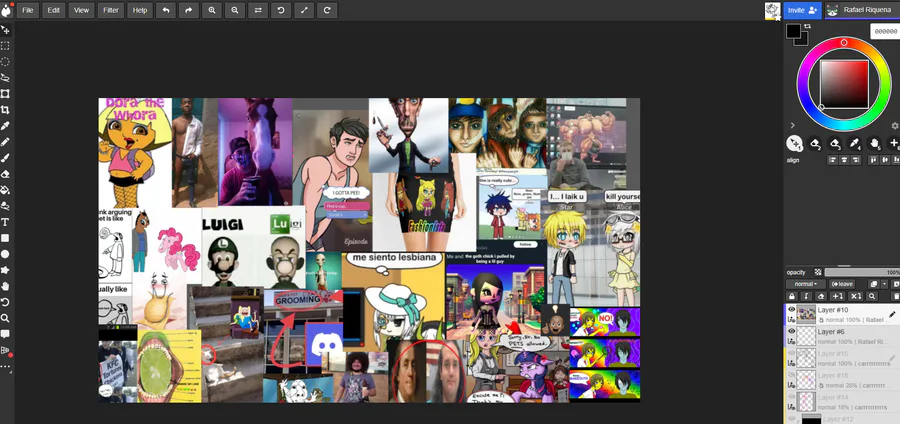The height and width of the screenshot is (424, 900).
Task: Click the Zoom out magnifier in top toolbar
Action: point(235,10)
